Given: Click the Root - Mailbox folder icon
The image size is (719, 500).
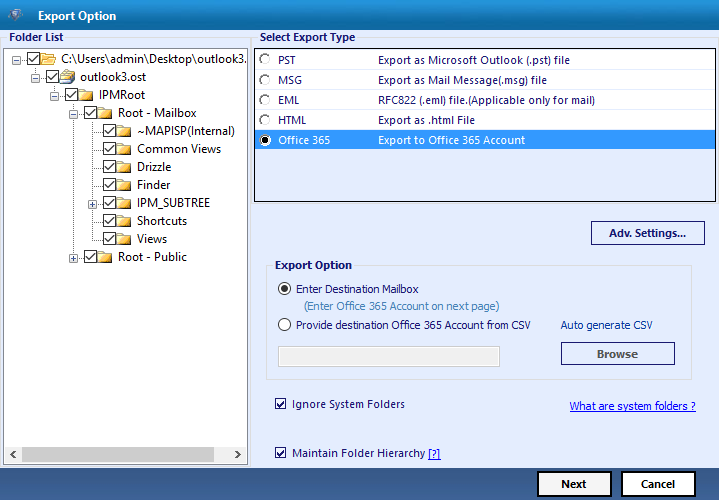Looking at the screenshot, I should pyautogui.click(x=105, y=113).
